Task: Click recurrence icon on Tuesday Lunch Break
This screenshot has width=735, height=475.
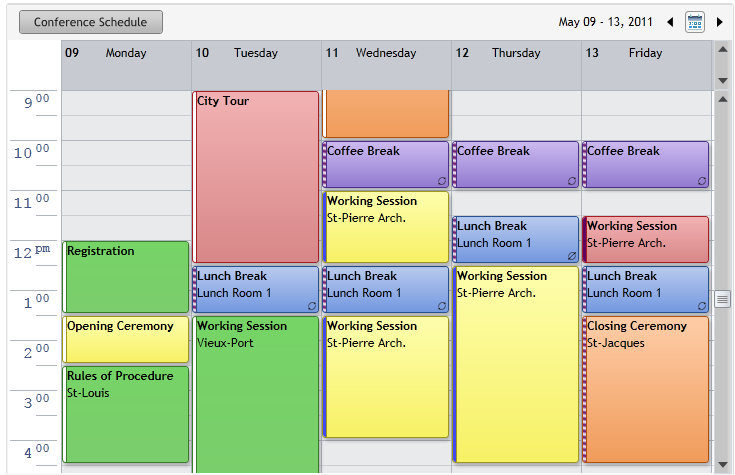Action: [312, 306]
